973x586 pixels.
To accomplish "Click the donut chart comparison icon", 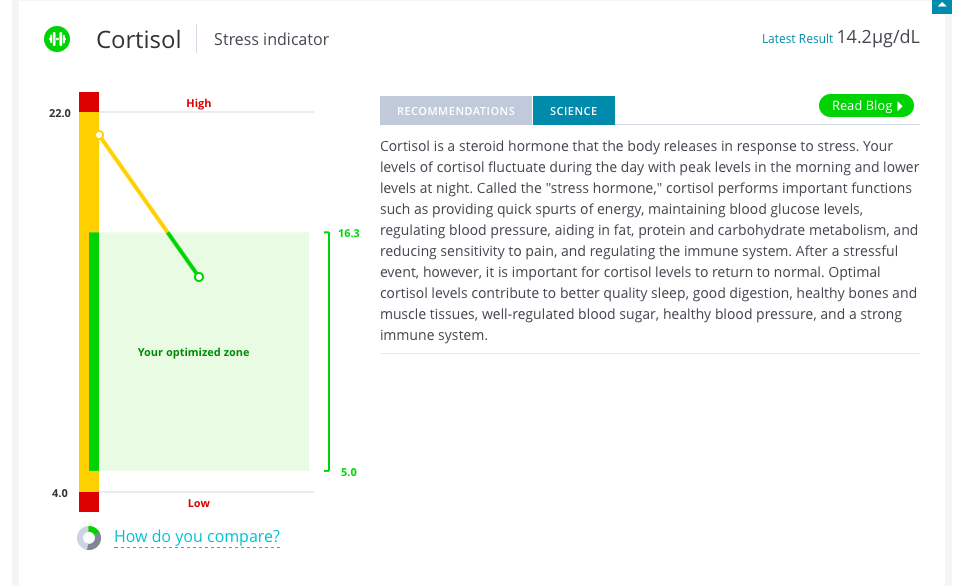I will coord(89,538).
